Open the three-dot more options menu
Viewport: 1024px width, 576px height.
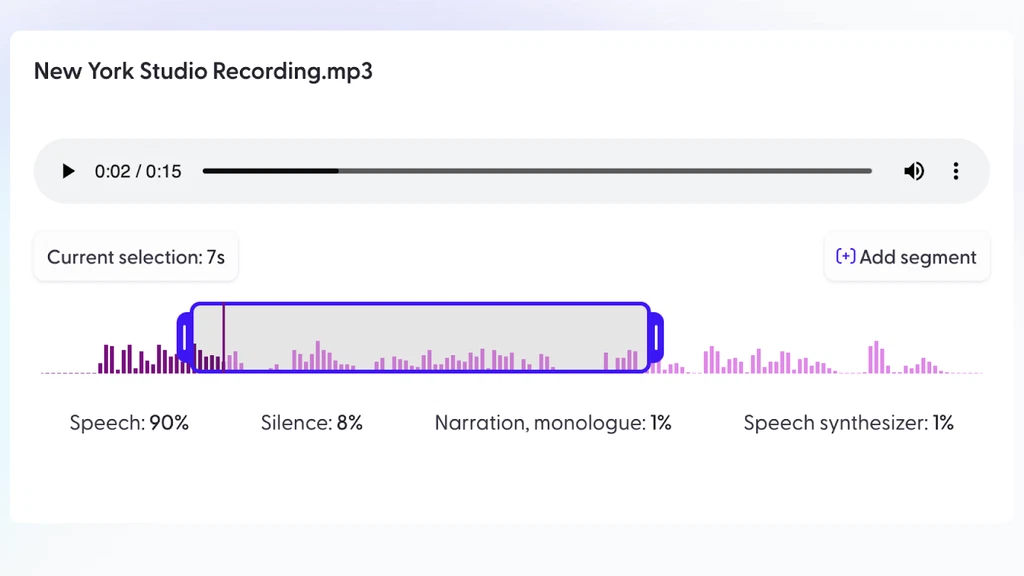tap(956, 171)
